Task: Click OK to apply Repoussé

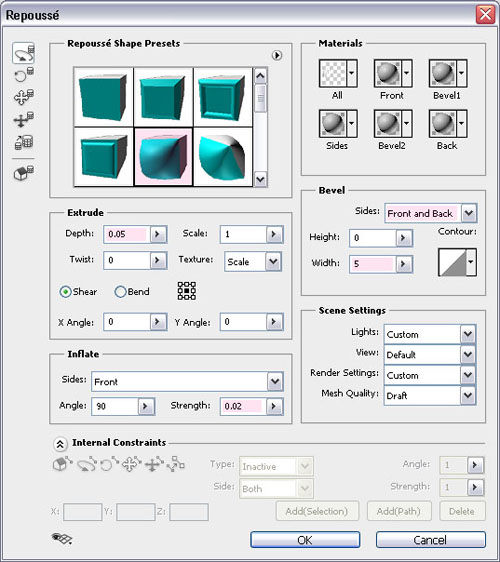Action: coord(305,539)
